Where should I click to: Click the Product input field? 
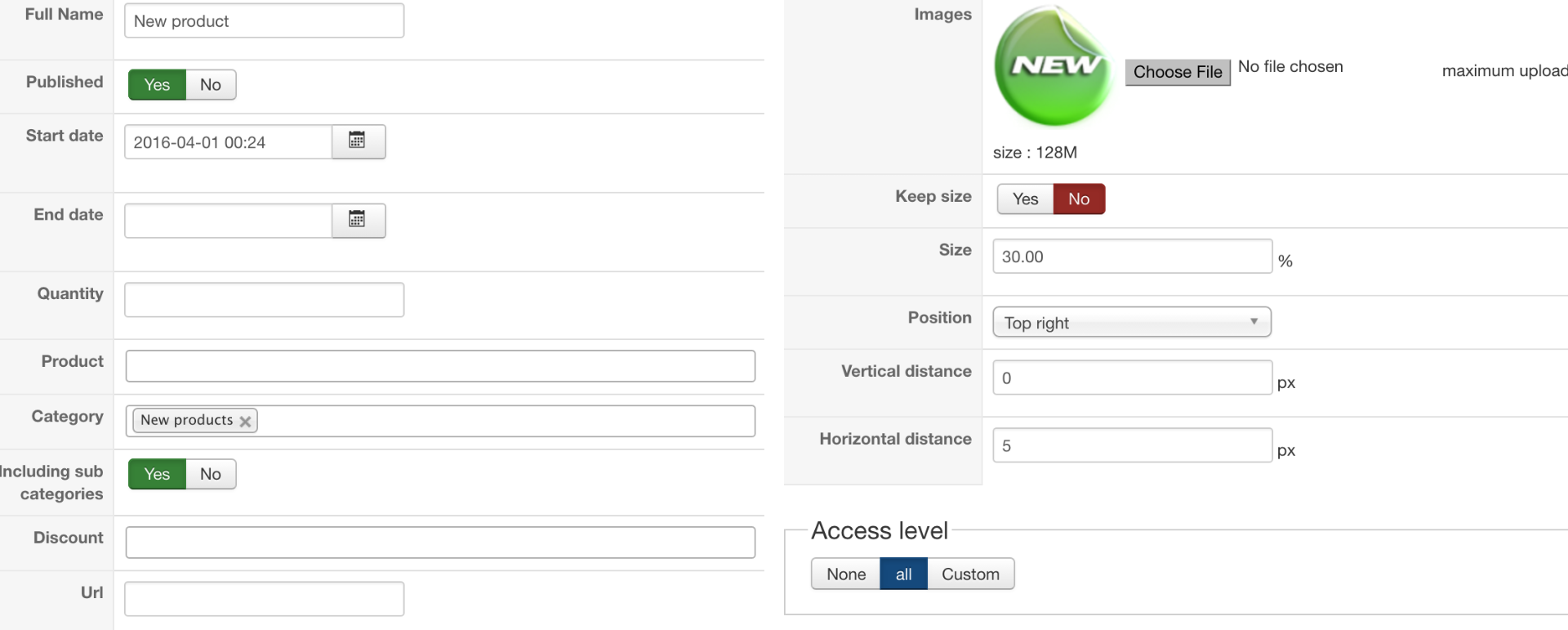439,366
